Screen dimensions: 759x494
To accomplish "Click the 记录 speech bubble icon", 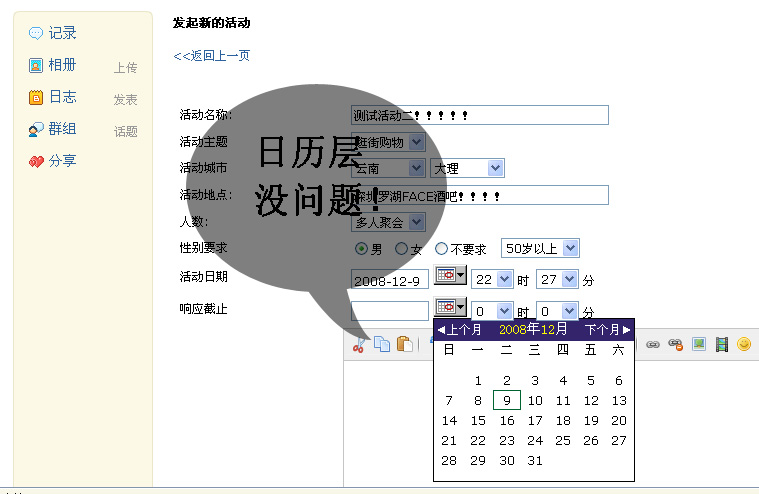I will tap(36, 33).
